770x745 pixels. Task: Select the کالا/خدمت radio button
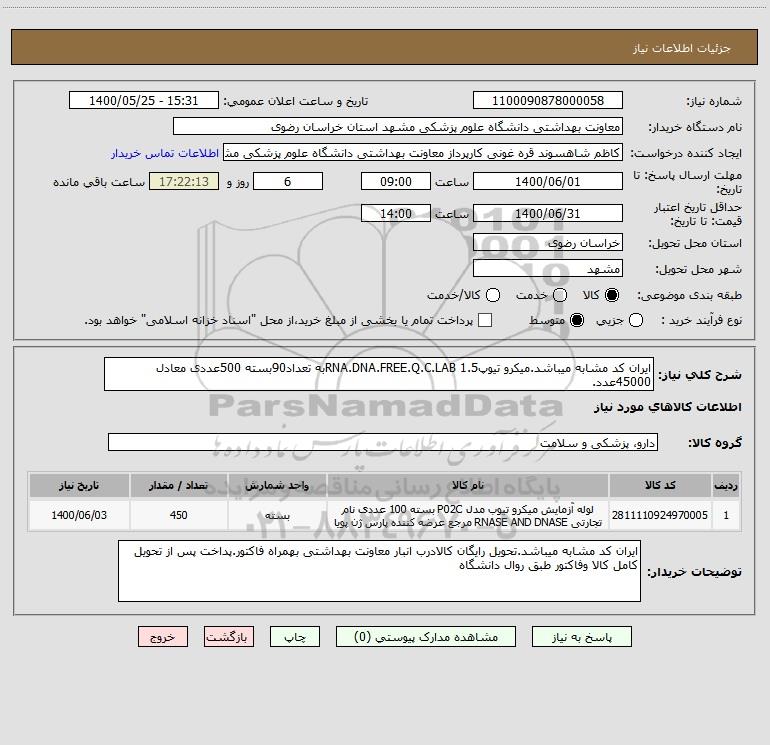point(493,295)
